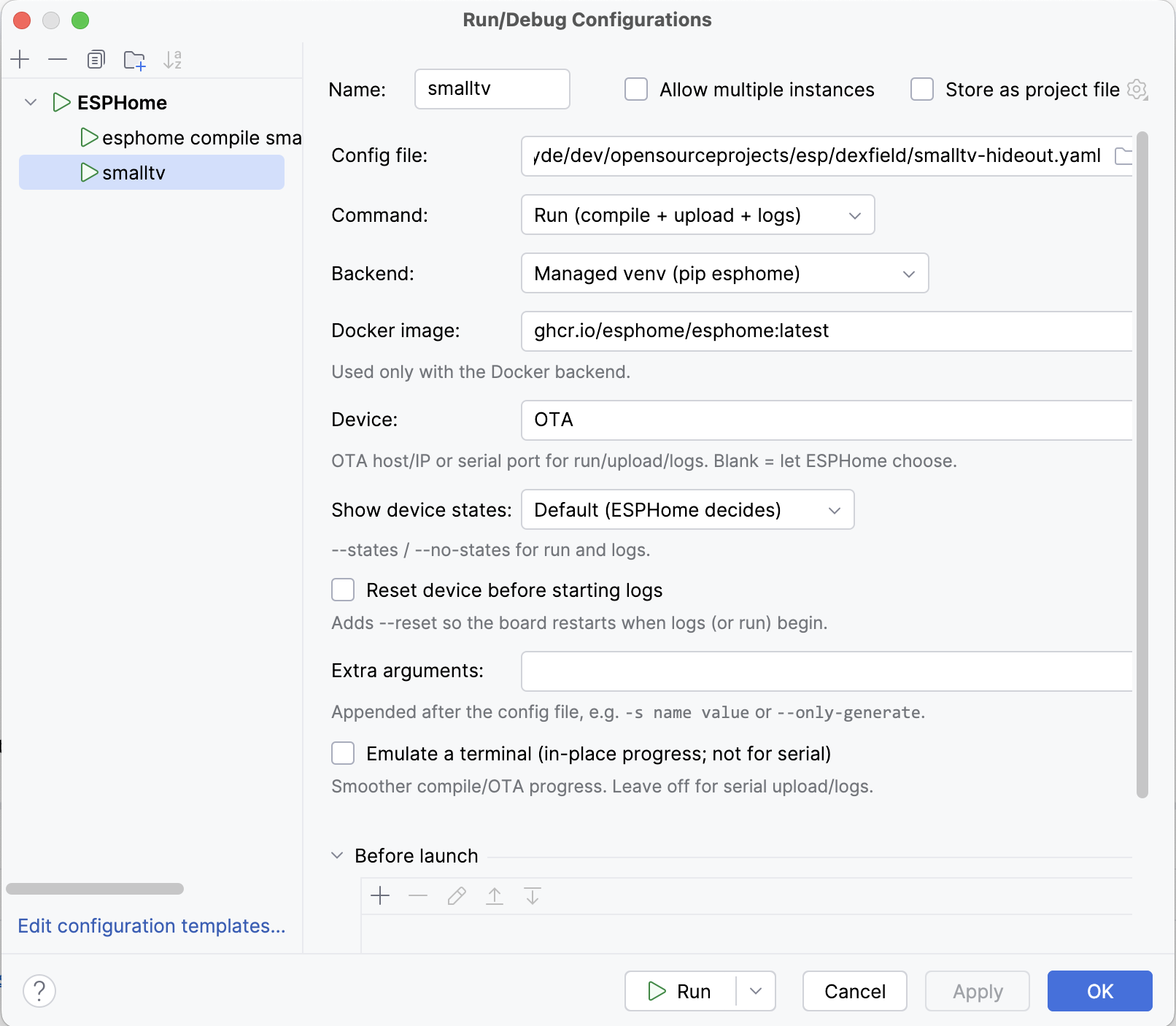Check Emulate a terminal option
Image resolution: width=1176 pixels, height=1026 pixels.
click(343, 753)
